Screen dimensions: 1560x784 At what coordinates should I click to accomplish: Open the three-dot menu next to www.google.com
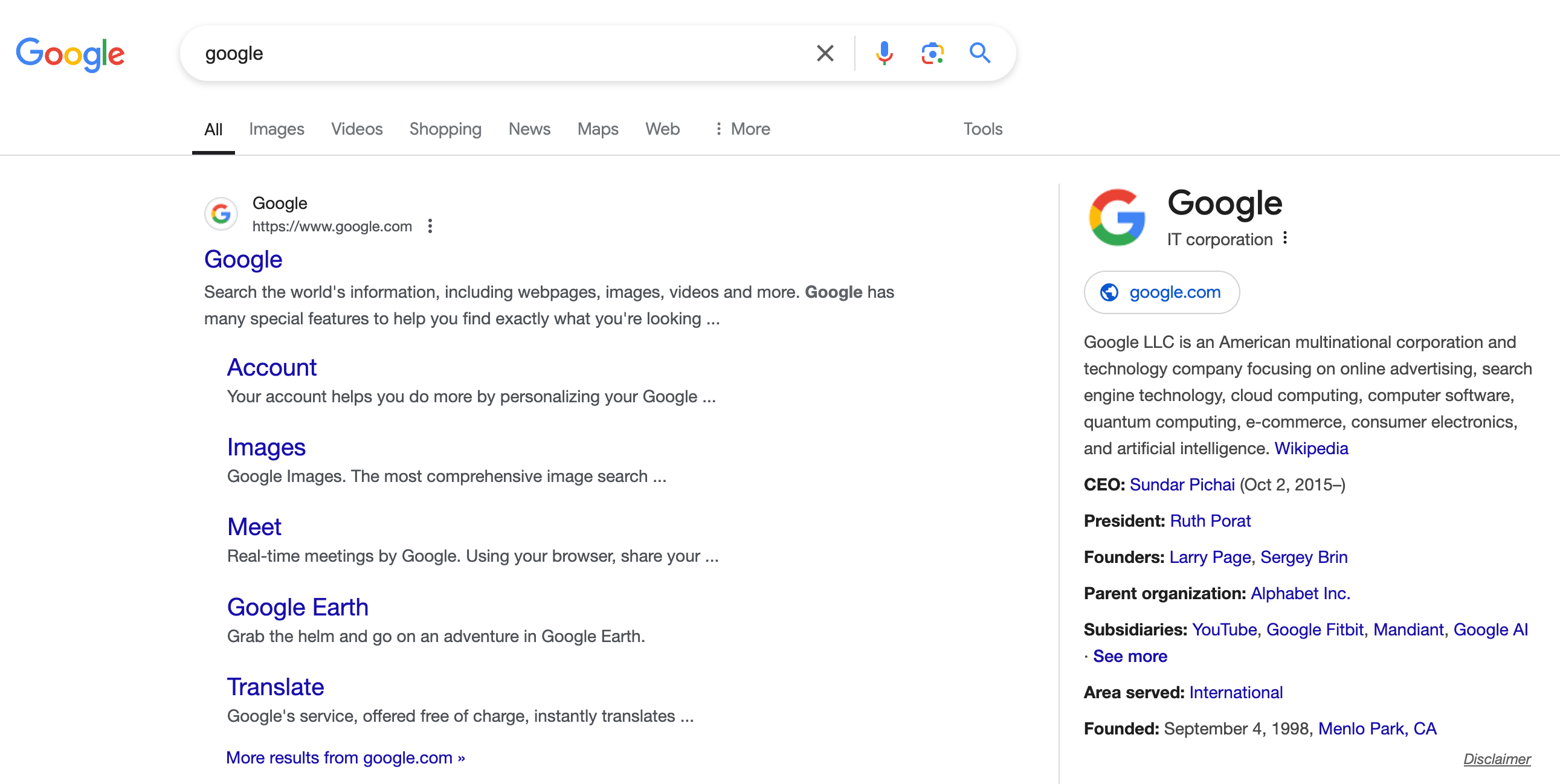pyautogui.click(x=430, y=226)
